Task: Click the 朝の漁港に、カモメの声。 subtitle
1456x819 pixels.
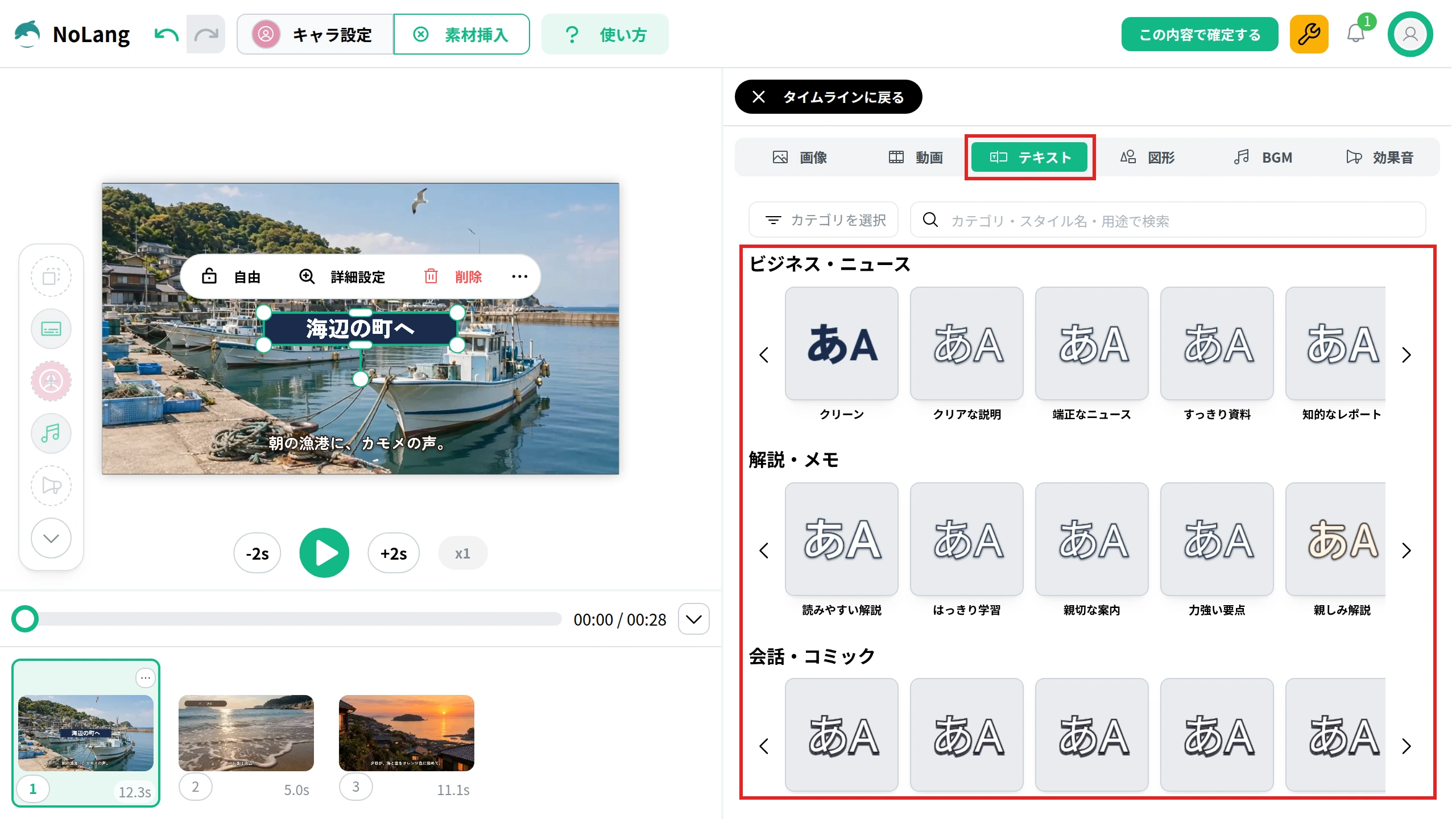Action: point(358,442)
